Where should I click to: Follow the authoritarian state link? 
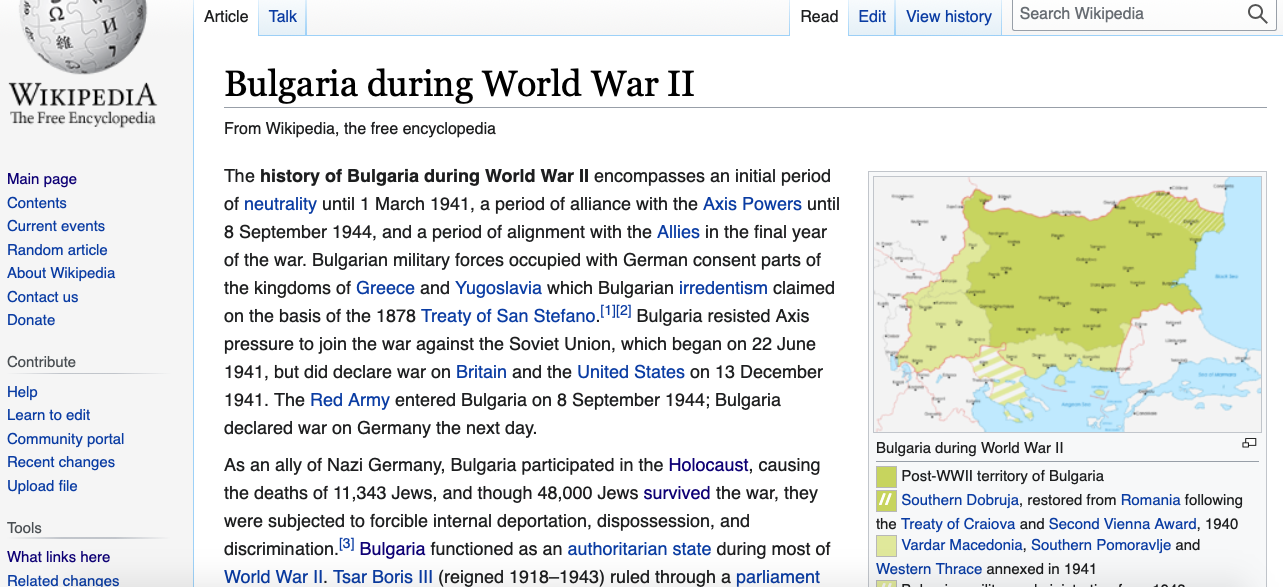pyautogui.click(x=639, y=549)
